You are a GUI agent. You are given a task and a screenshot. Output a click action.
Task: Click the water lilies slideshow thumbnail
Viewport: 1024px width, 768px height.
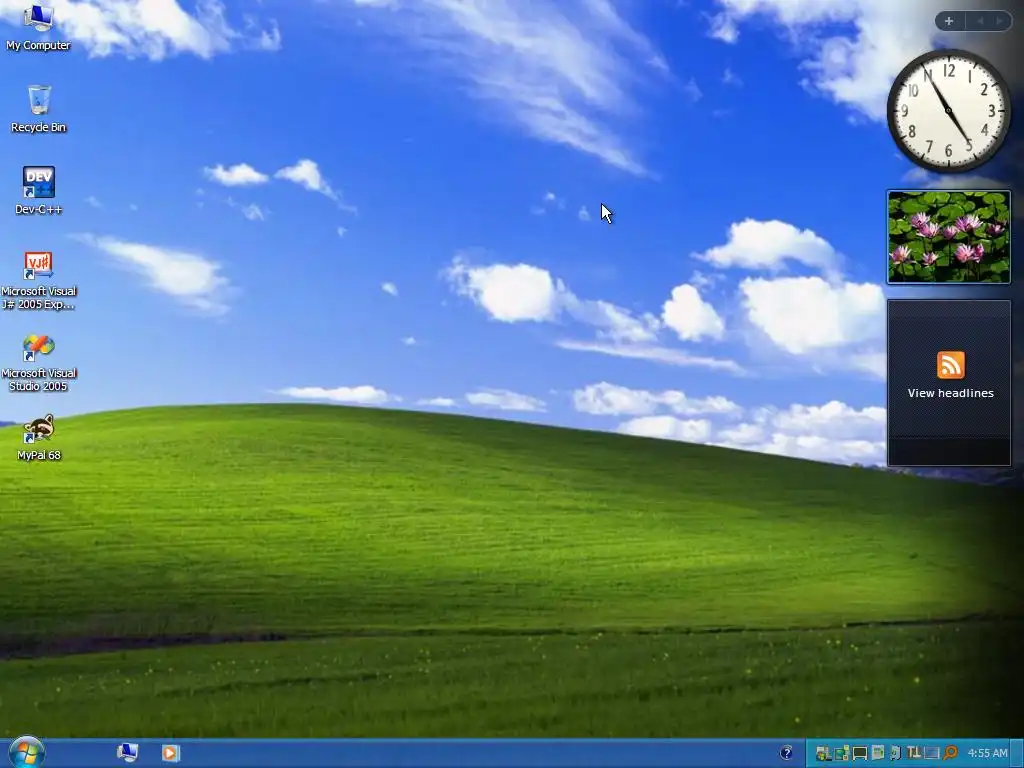click(948, 236)
